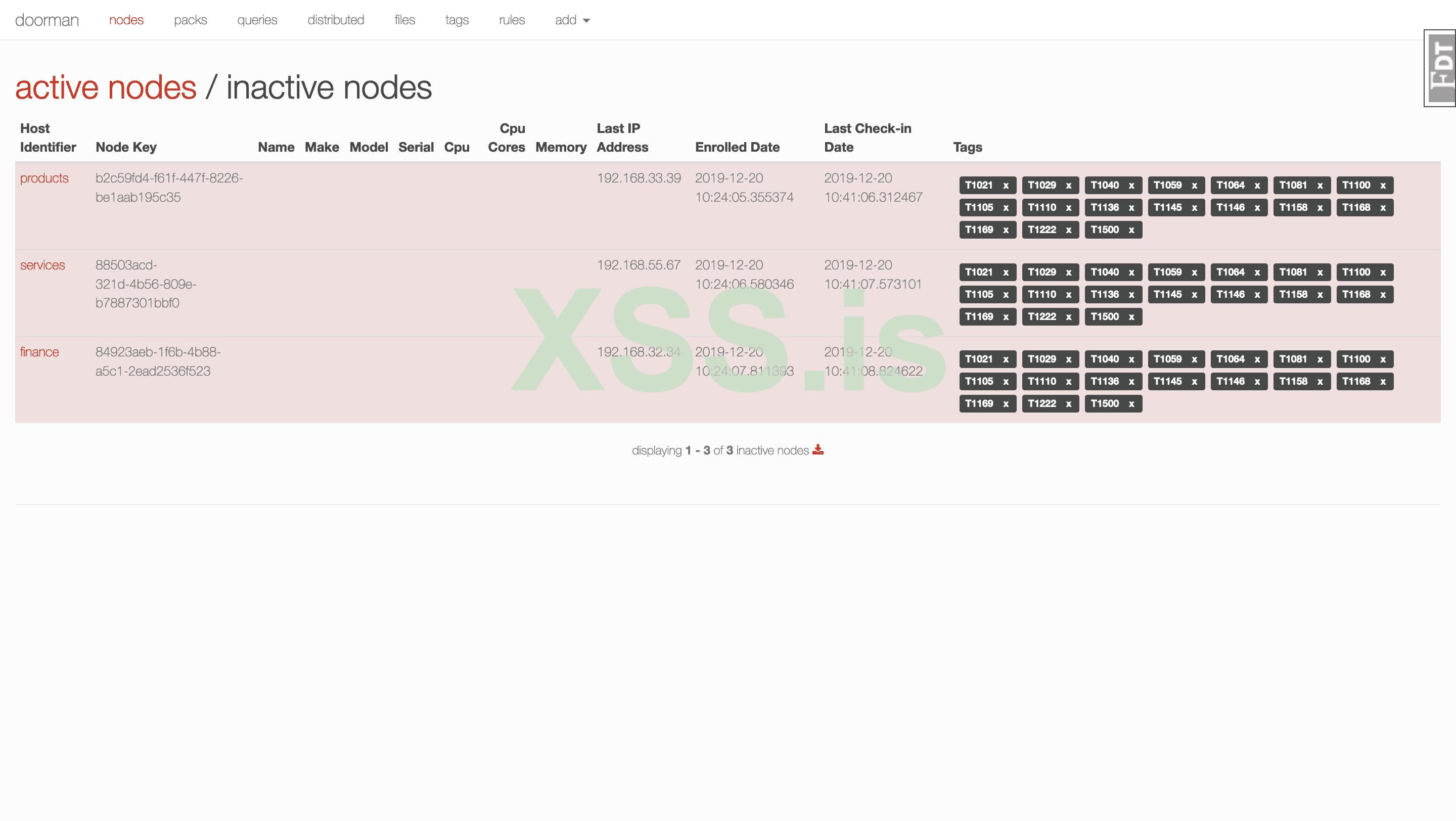The image size is (1456, 821).
Task: Open the distributed queries tab
Action: tap(335, 20)
